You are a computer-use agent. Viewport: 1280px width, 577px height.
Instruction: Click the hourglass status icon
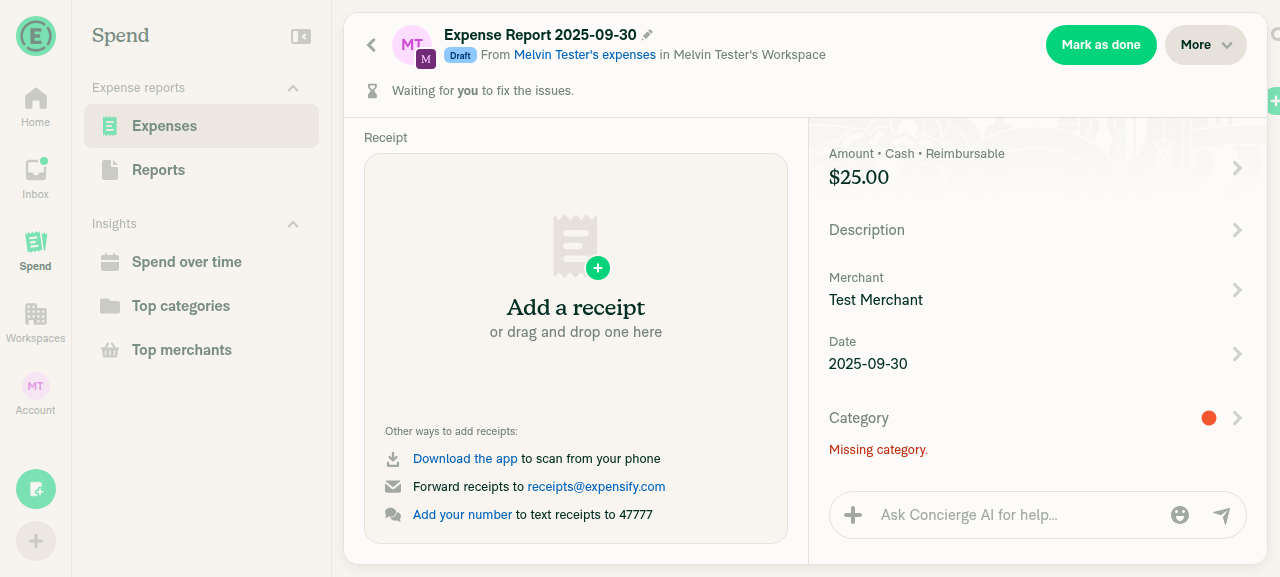tap(372, 91)
